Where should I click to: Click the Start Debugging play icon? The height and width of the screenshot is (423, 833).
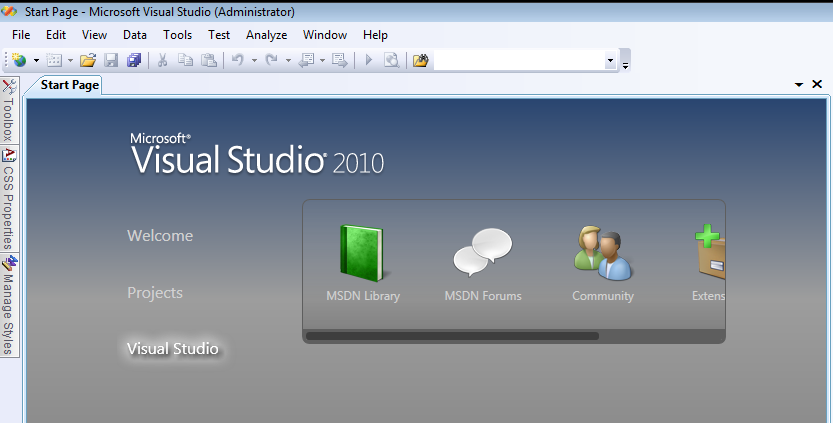(369, 60)
